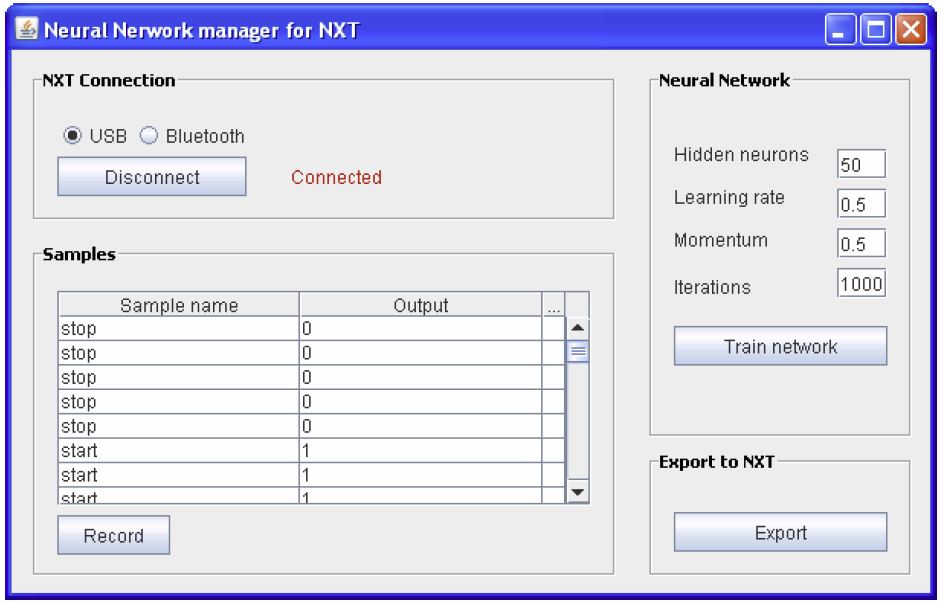Viewport: 941px width, 603px height.
Task: Edit the Iterations field
Action: pyautogui.click(x=861, y=283)
